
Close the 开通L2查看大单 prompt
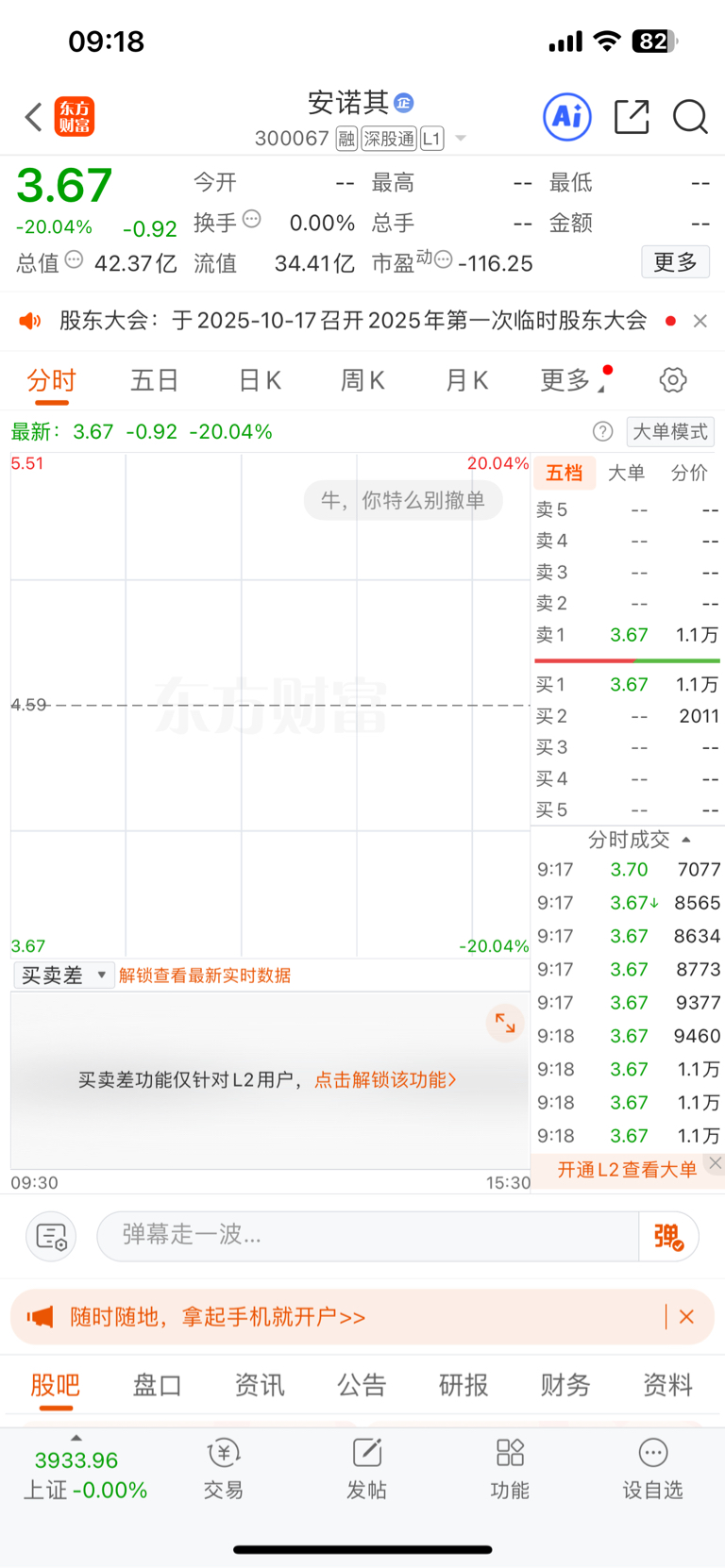[x=716, y=1163]
